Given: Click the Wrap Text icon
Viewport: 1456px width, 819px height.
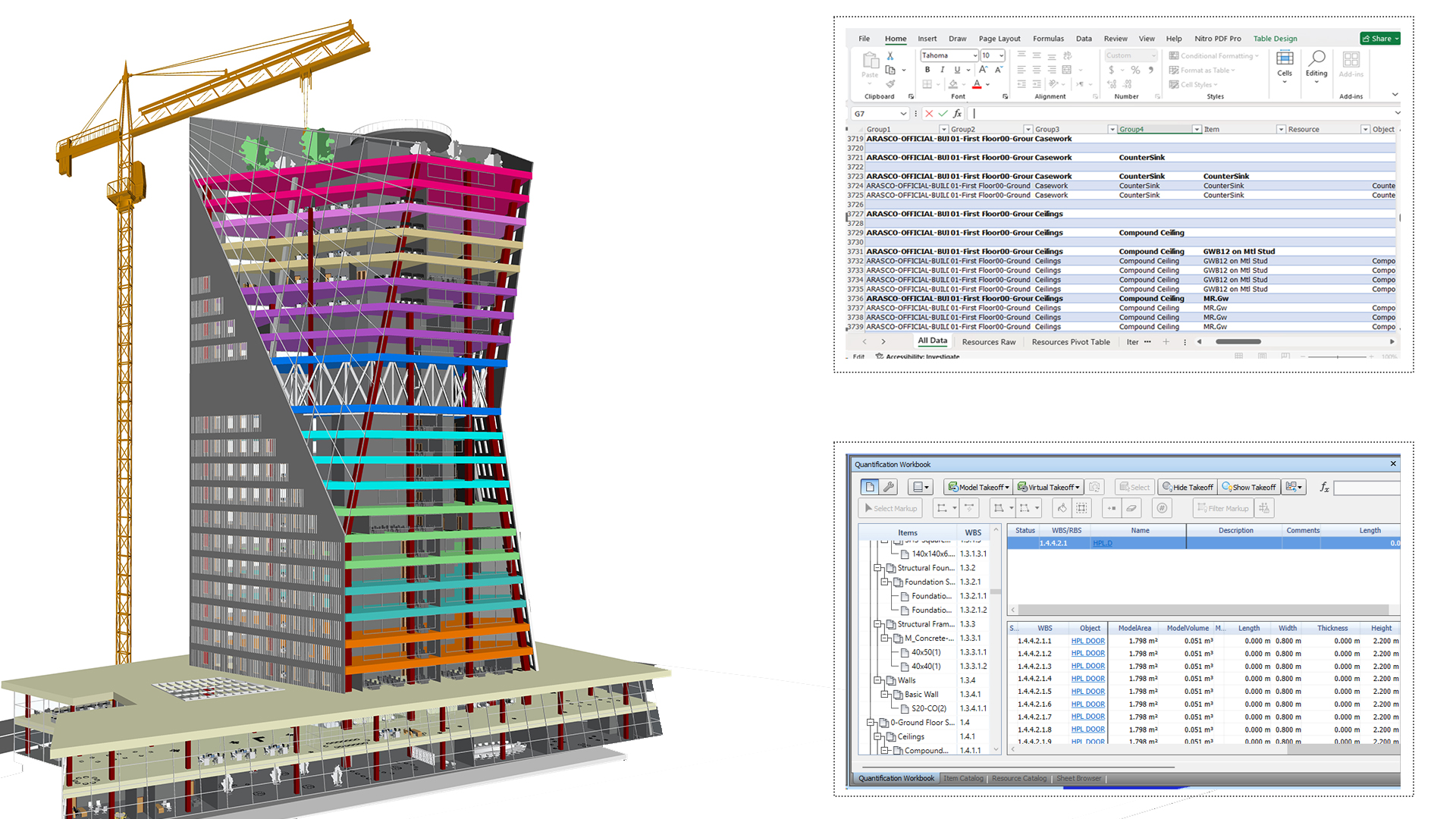Looking at the screenshot, I should (x=1068, y=55).
